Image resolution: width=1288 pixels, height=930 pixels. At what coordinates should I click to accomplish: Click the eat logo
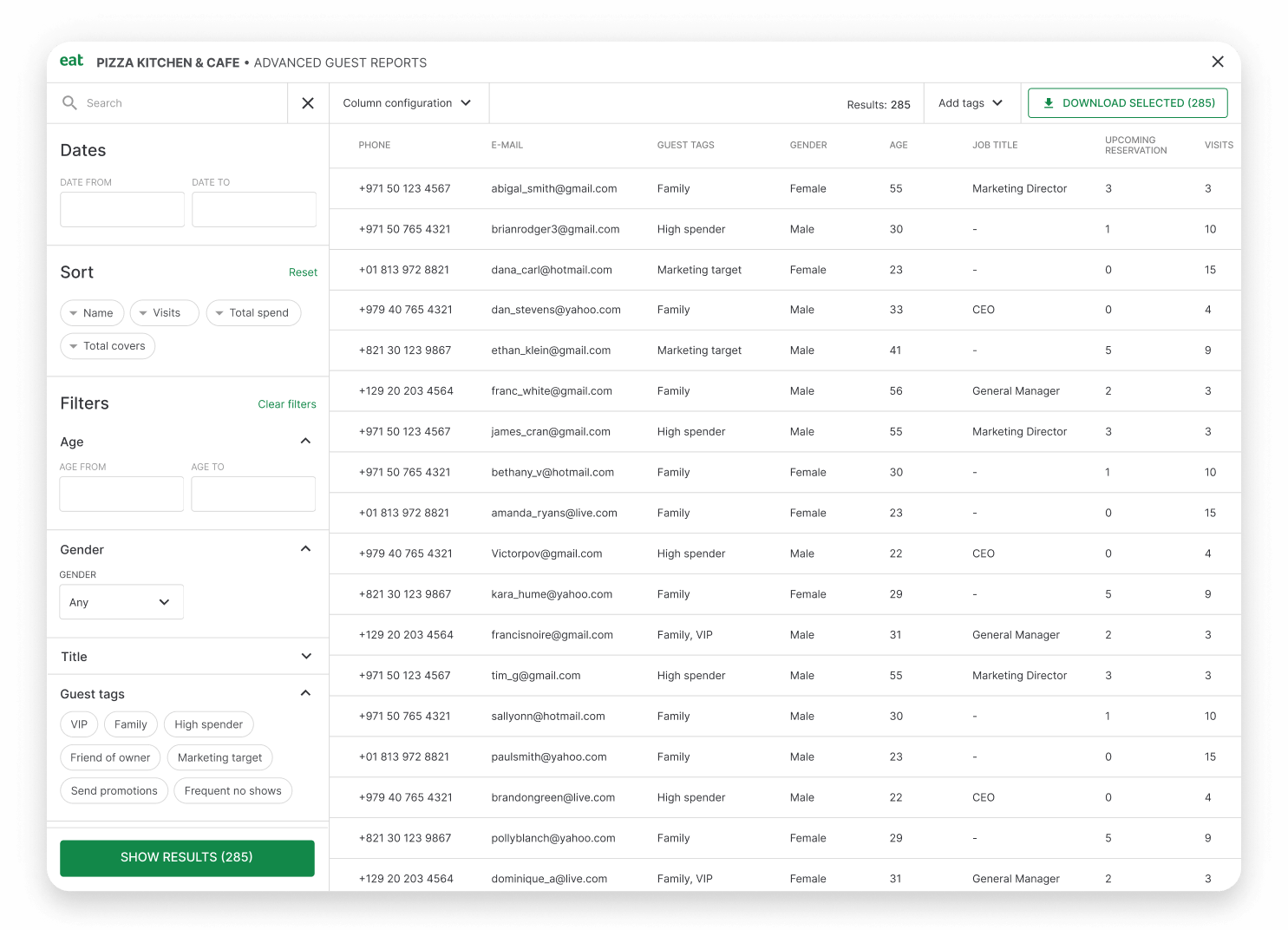tap(71, 61)
